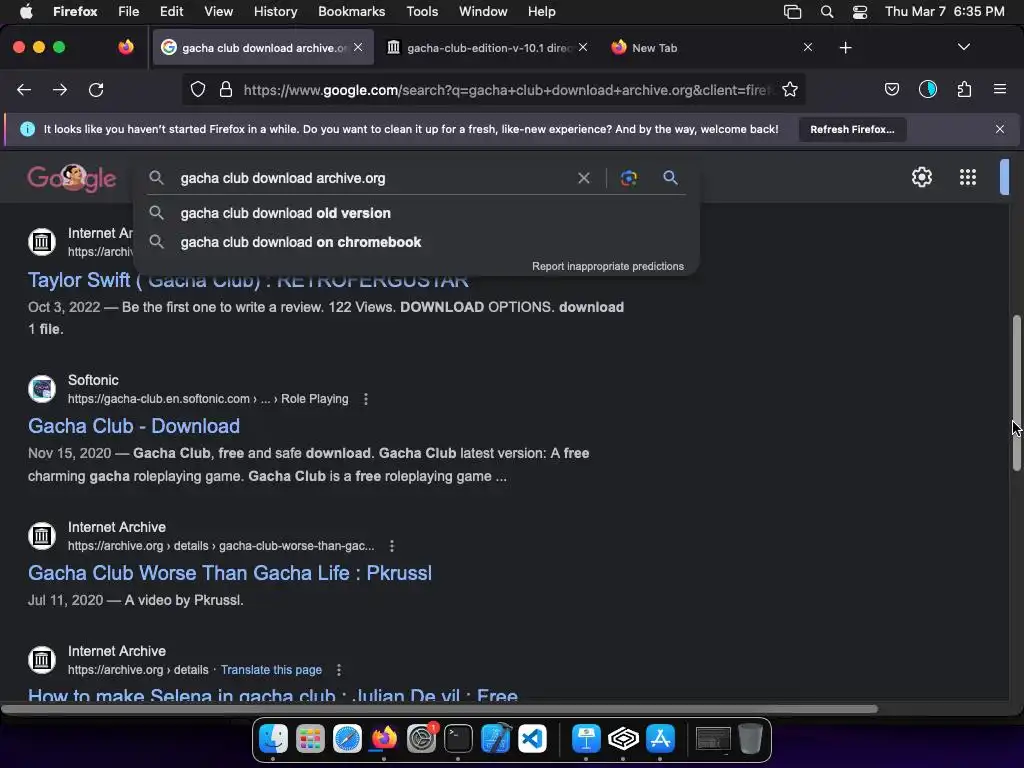1024x768 pixels.
Task: Open Google quick settings gear
Action: tap(921, 177)
